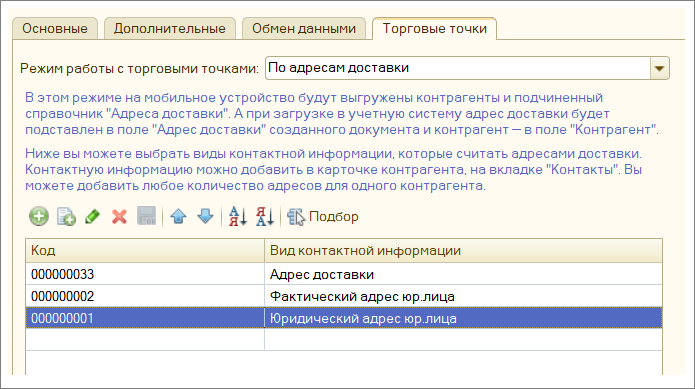Select the Адрес доставки row

(344, 274)
